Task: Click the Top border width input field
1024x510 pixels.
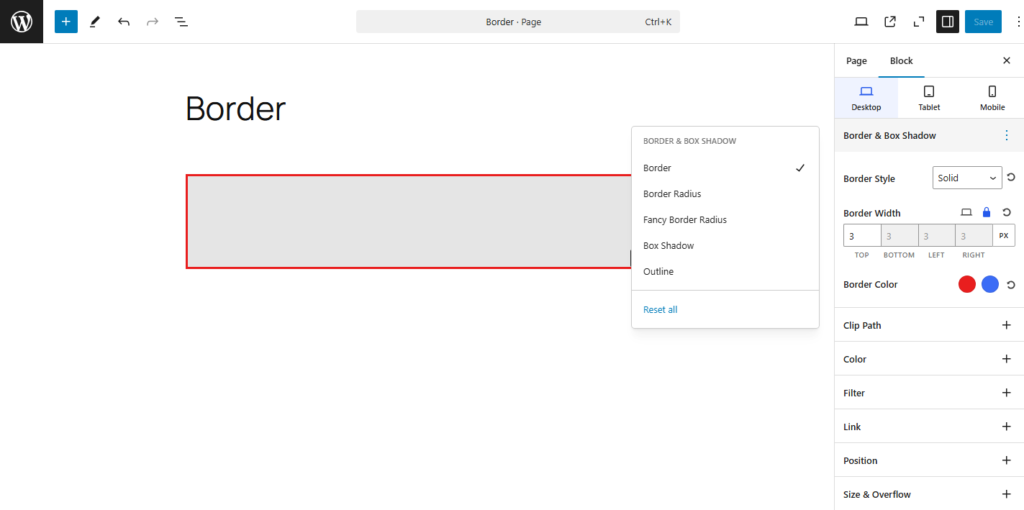Action: point(862,235)
